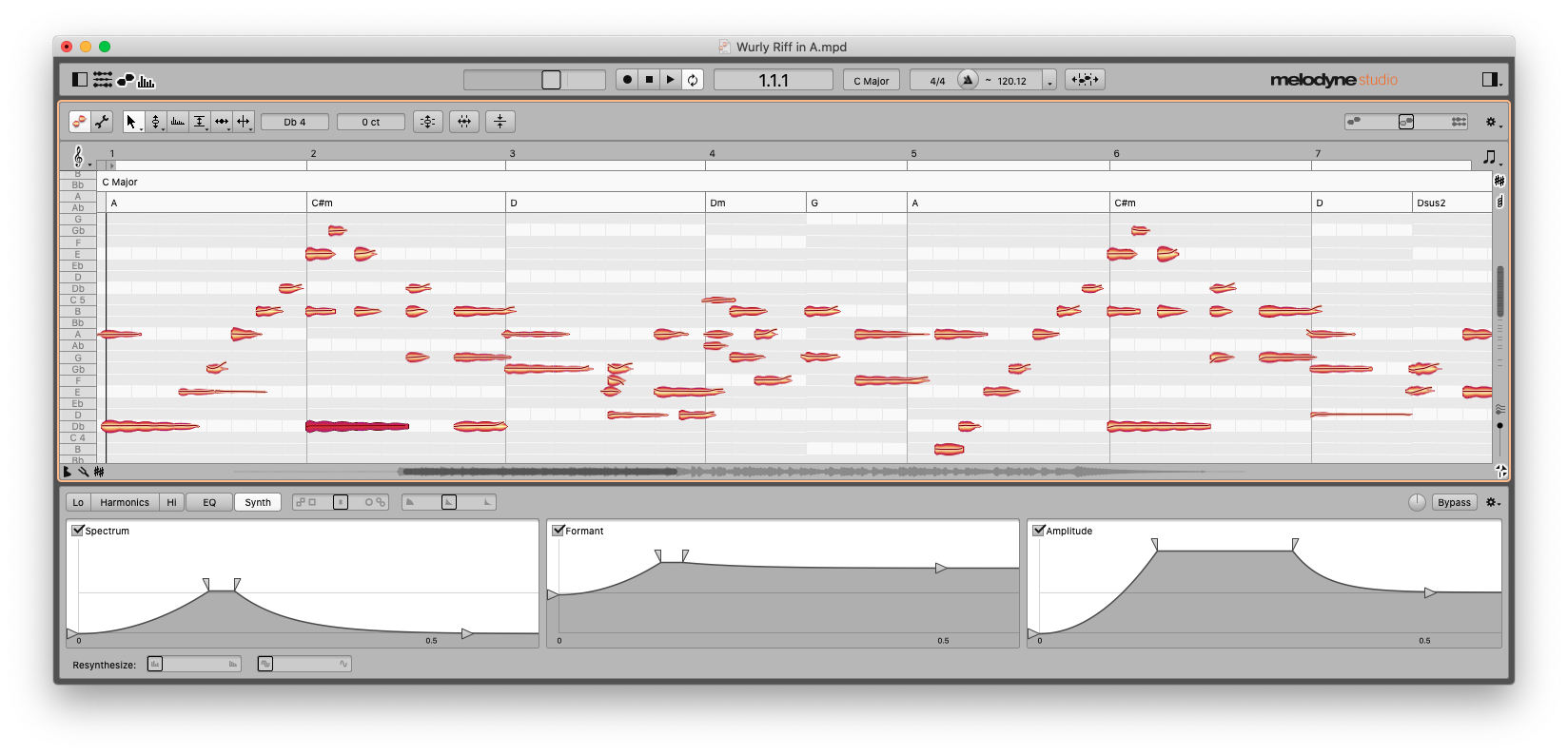Switch to the Harmonics tab
1568x755 pixels.
pos(125,502)
